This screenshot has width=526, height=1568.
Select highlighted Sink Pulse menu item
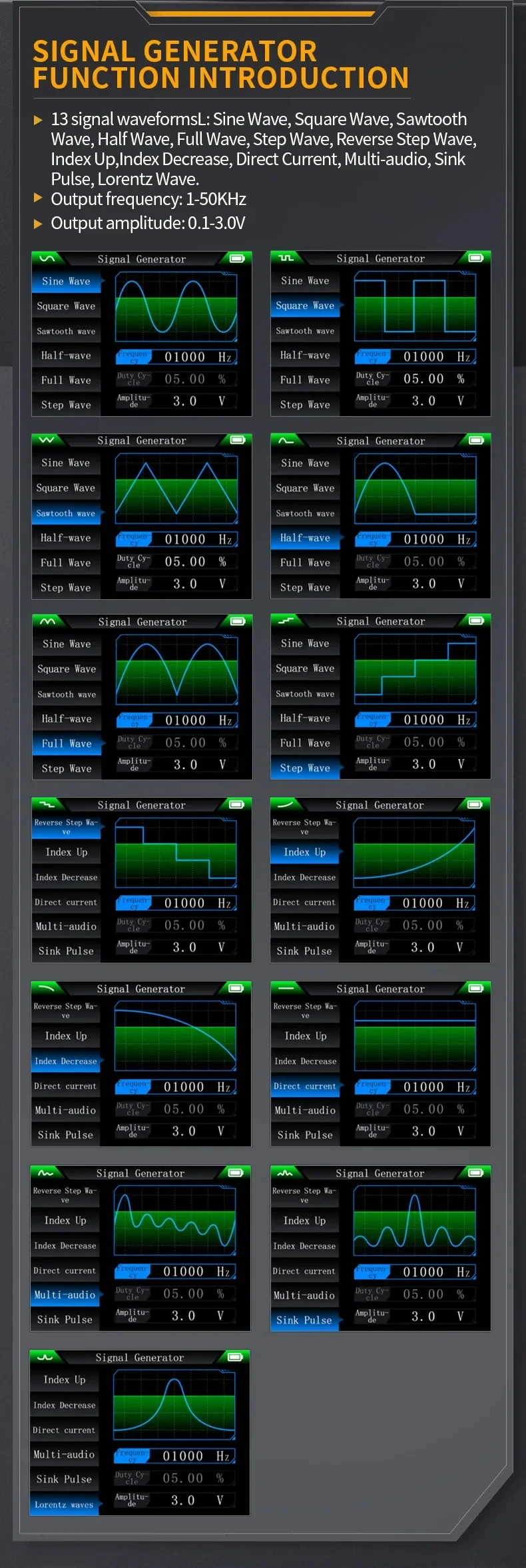[306, 1320]
